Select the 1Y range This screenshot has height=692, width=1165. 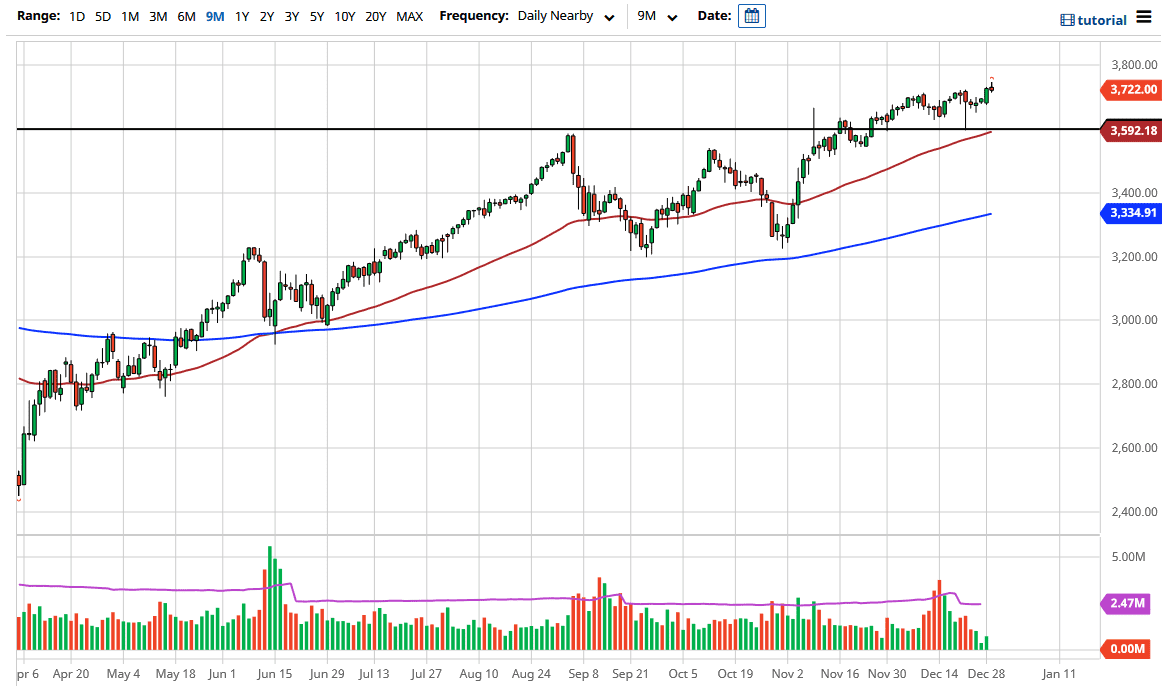241,17
